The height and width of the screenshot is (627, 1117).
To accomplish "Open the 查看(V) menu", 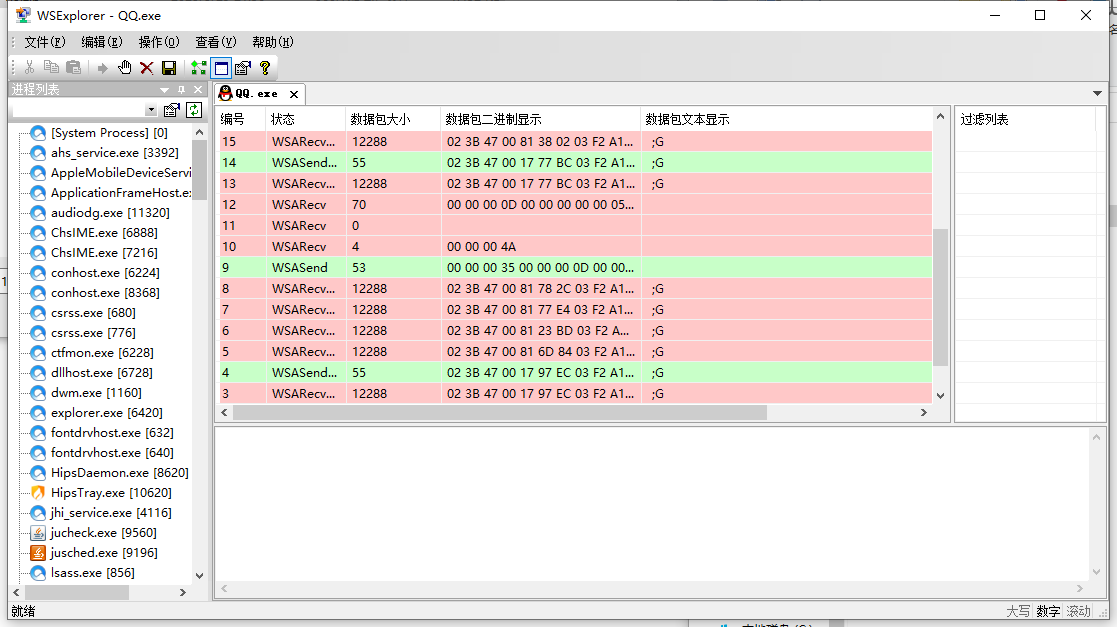I will point(216,42).
